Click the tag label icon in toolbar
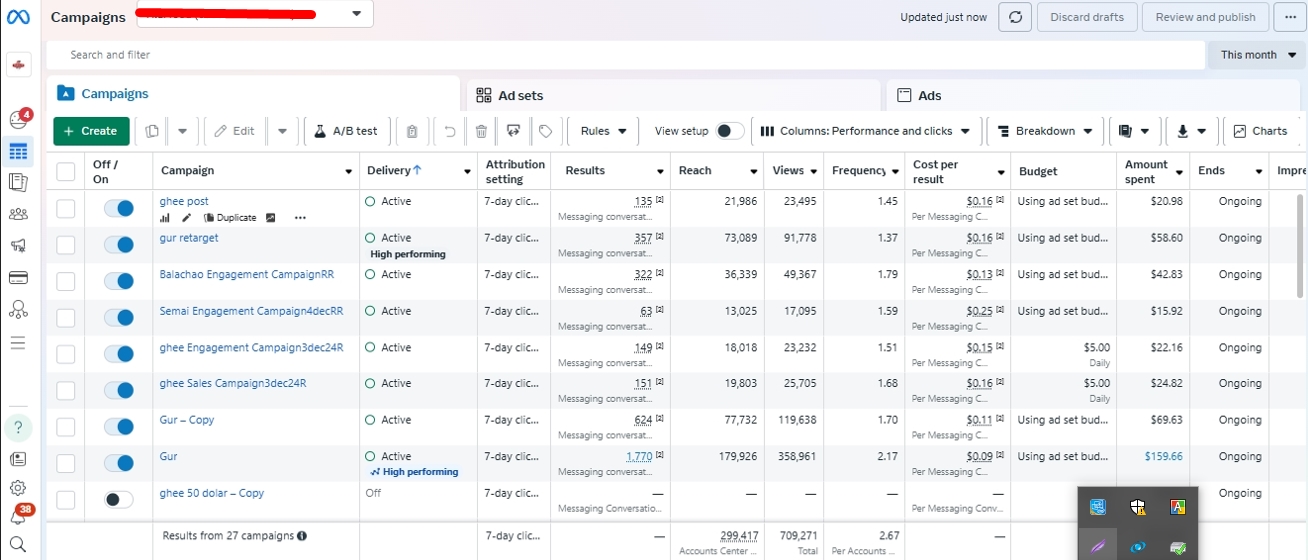Image resolution: width=1308 pixels, height=560 pixels. point(545,131)
